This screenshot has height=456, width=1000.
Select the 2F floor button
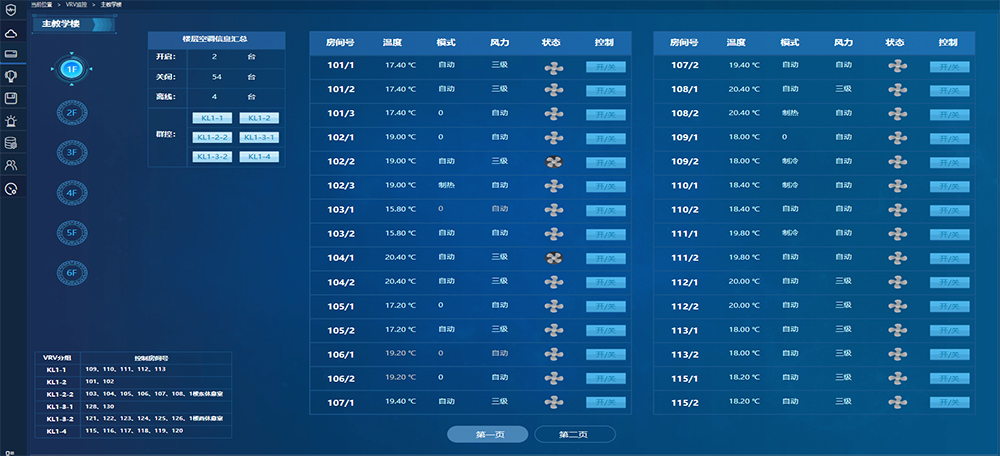(x=71, y=113)
